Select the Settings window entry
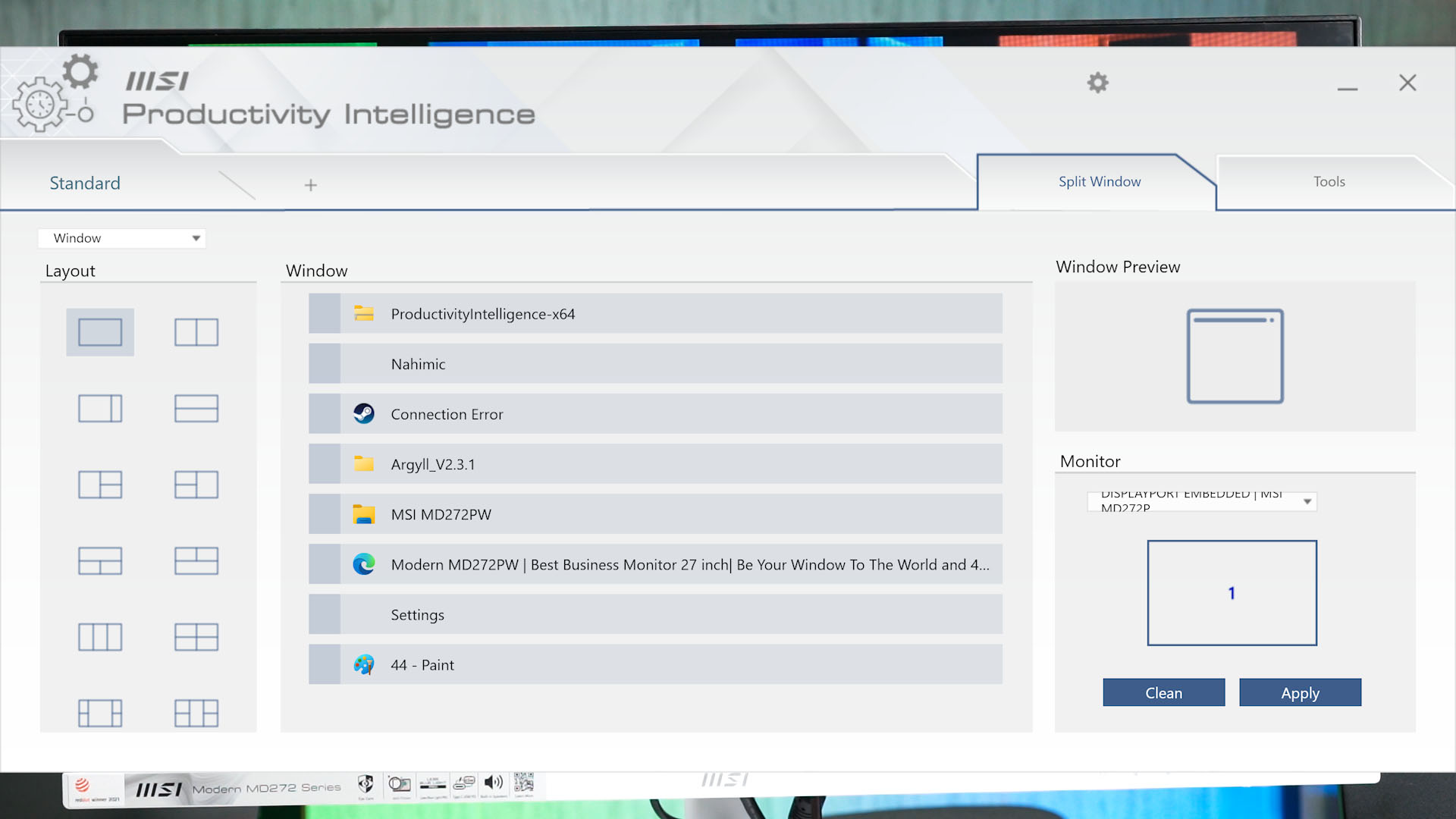 point(655,614)
